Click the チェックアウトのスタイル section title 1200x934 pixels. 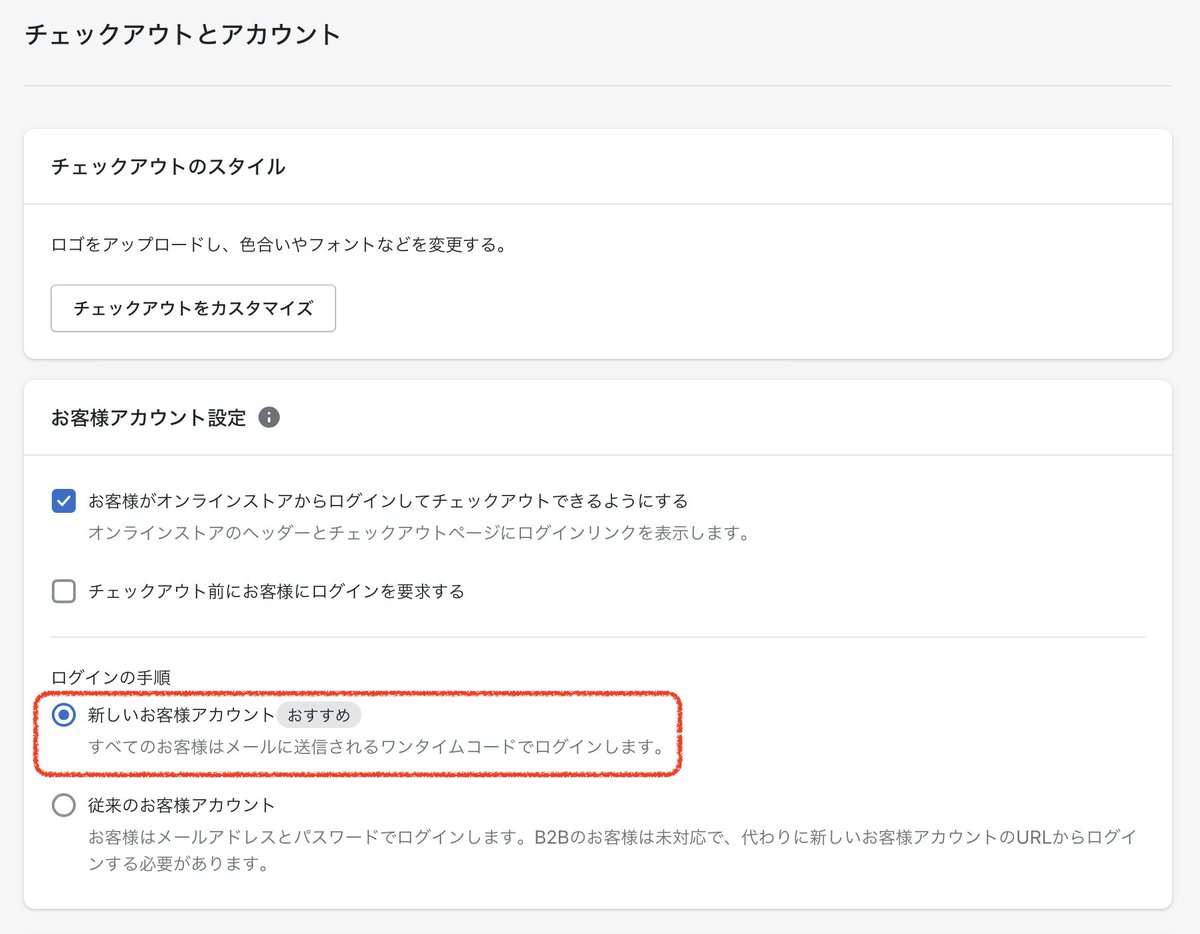168,167
